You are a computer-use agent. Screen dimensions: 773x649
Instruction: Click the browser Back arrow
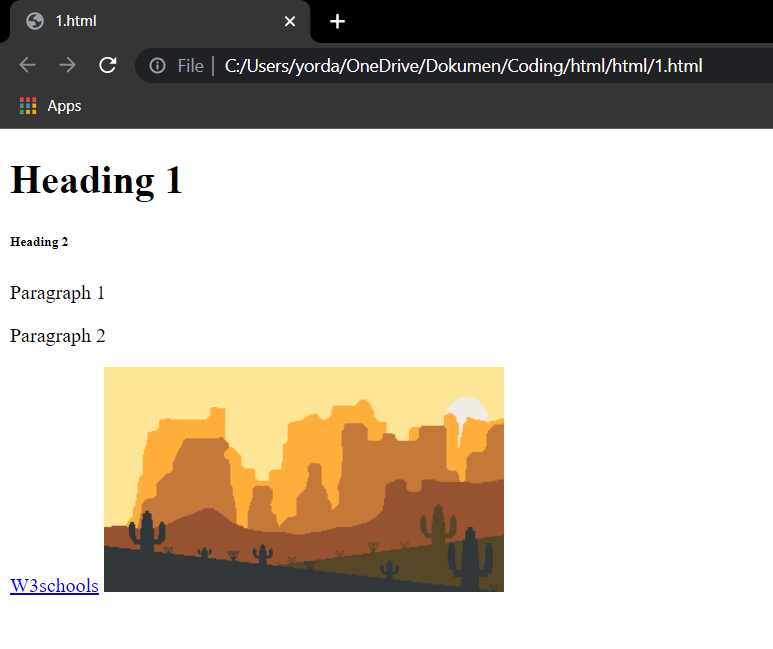coord(28,65)
